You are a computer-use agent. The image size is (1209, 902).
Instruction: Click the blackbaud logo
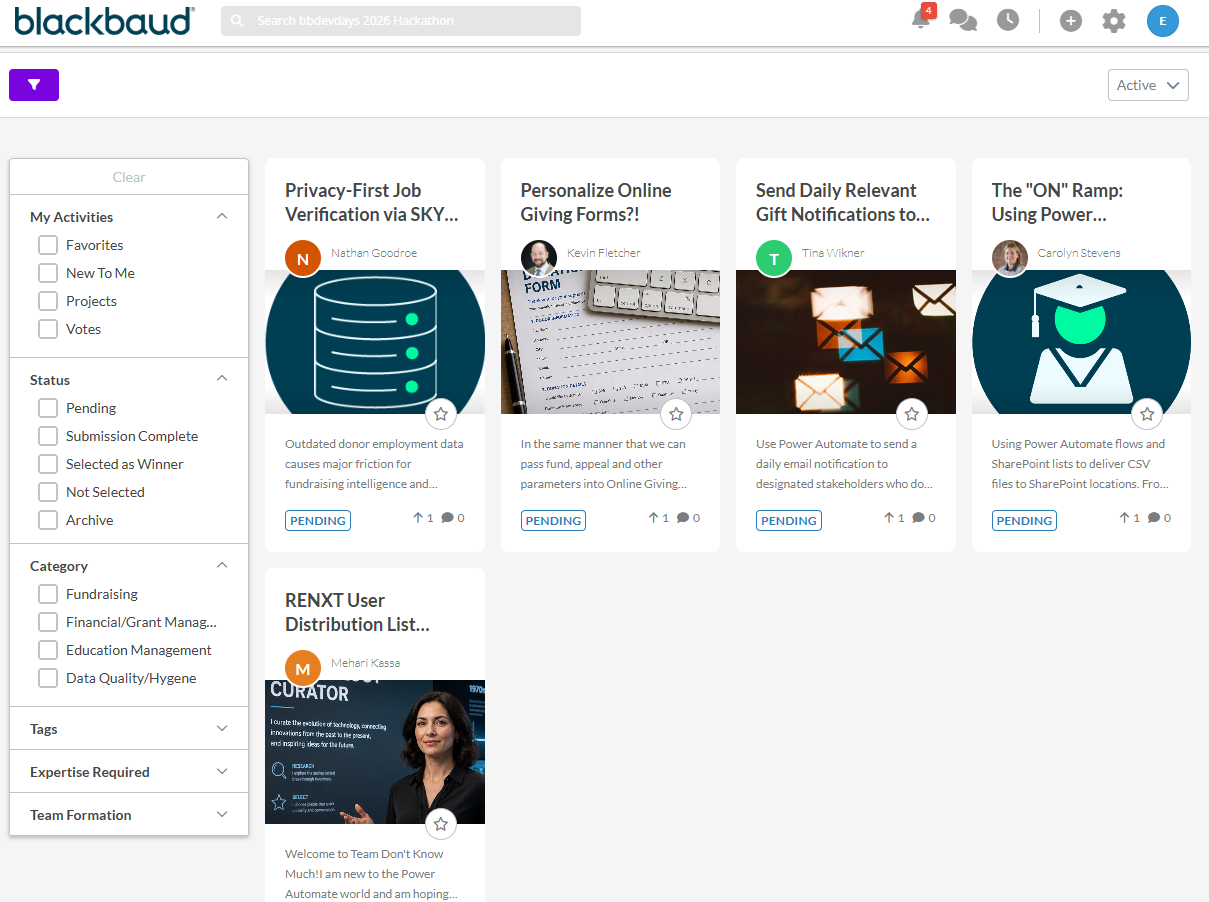click(x=104, y=20)
